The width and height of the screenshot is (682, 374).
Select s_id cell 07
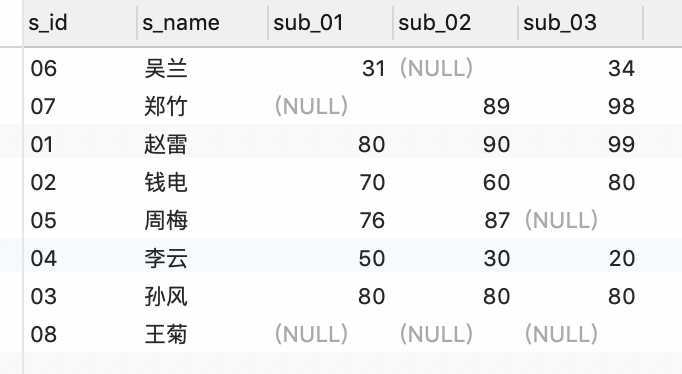(43, 107)
